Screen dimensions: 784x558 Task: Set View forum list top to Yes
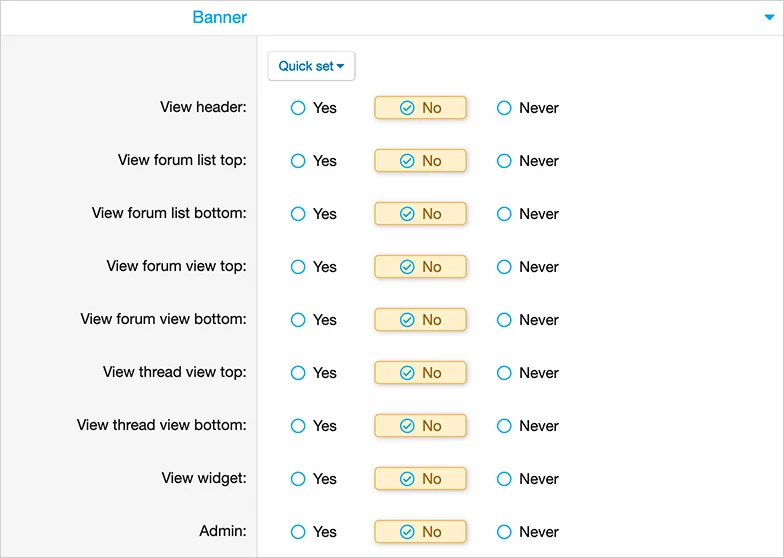(298, 161)
